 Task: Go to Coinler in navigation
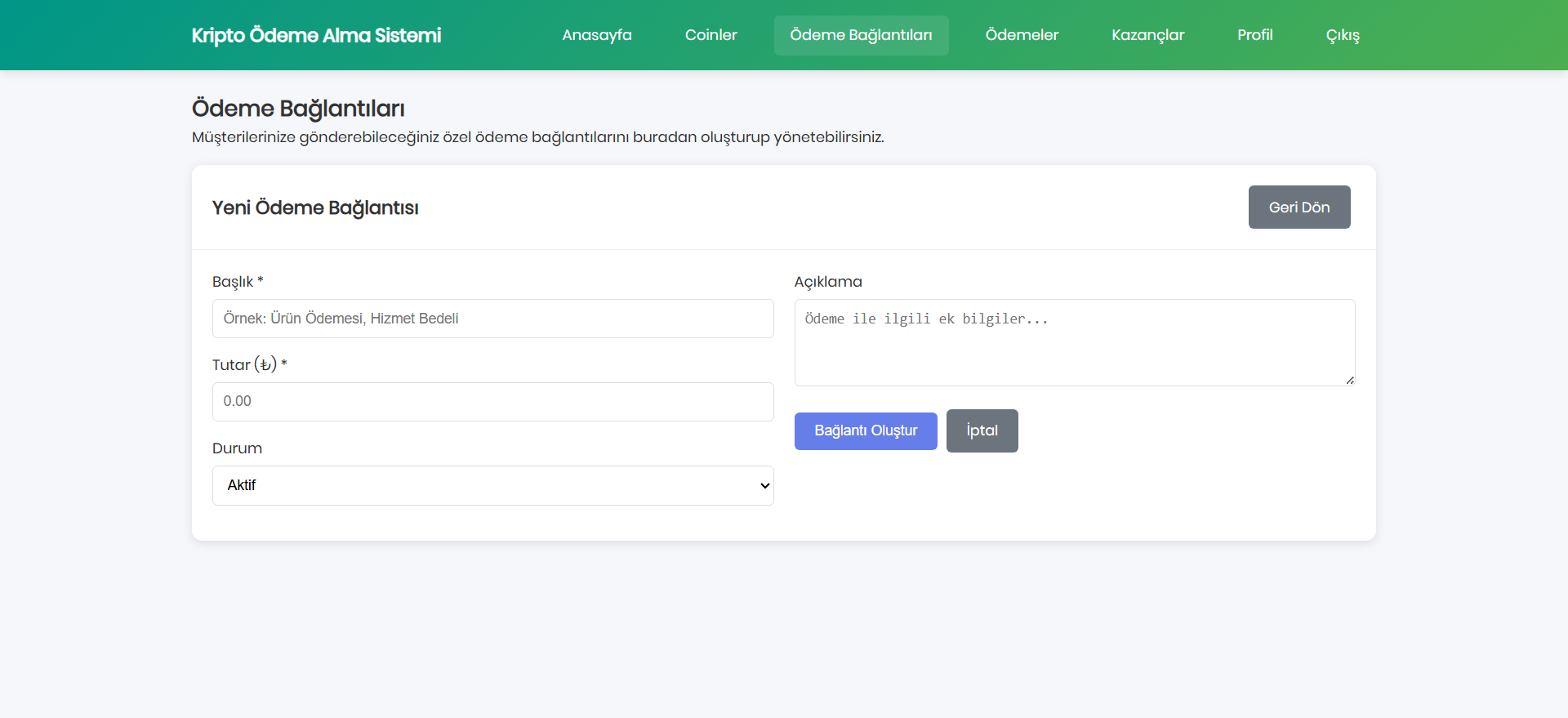pyautogui.click(x=710, y=35)
